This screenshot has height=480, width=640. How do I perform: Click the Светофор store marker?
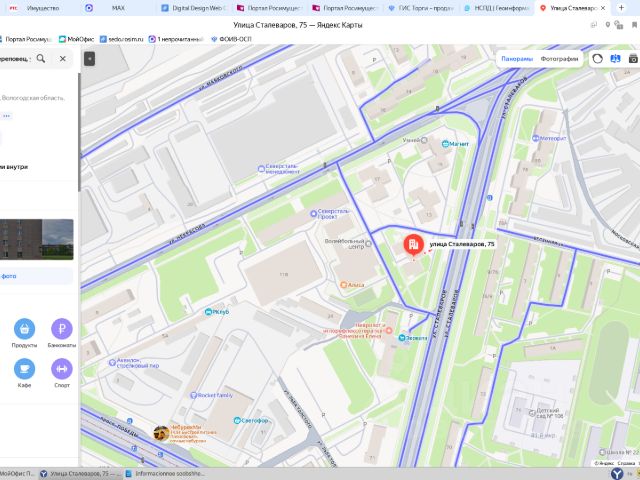237,420
